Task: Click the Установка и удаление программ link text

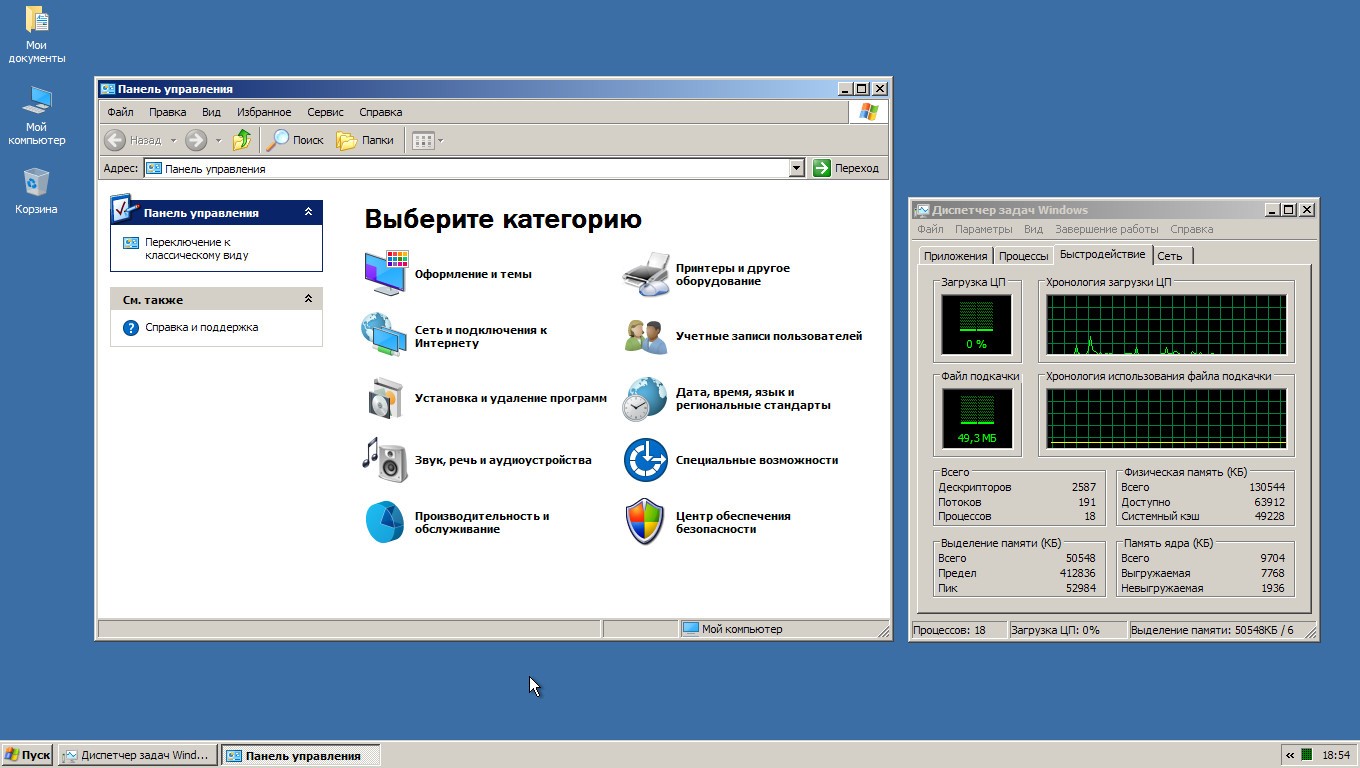Action: click(x=511, y=398)
